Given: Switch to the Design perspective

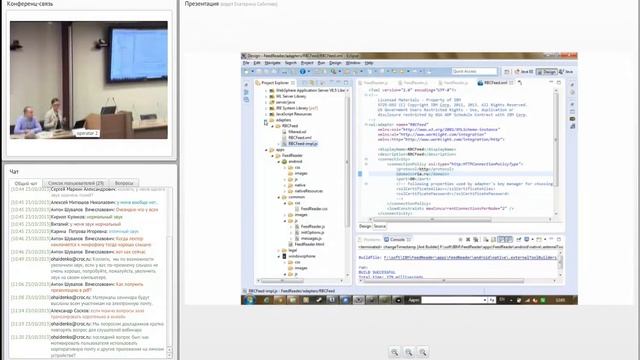Looking at the screenshot, I should (x=547, y=71).
